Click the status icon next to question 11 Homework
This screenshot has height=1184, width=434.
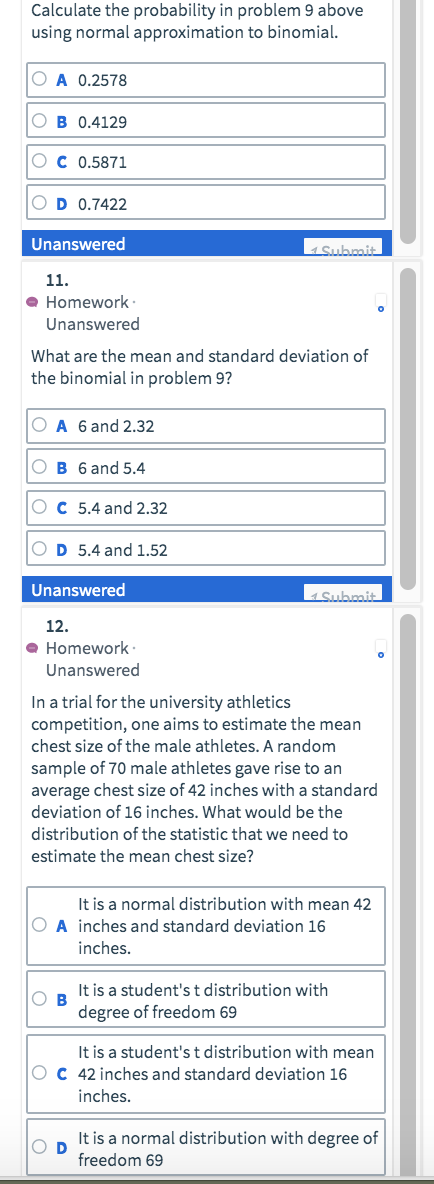point(32,303)
